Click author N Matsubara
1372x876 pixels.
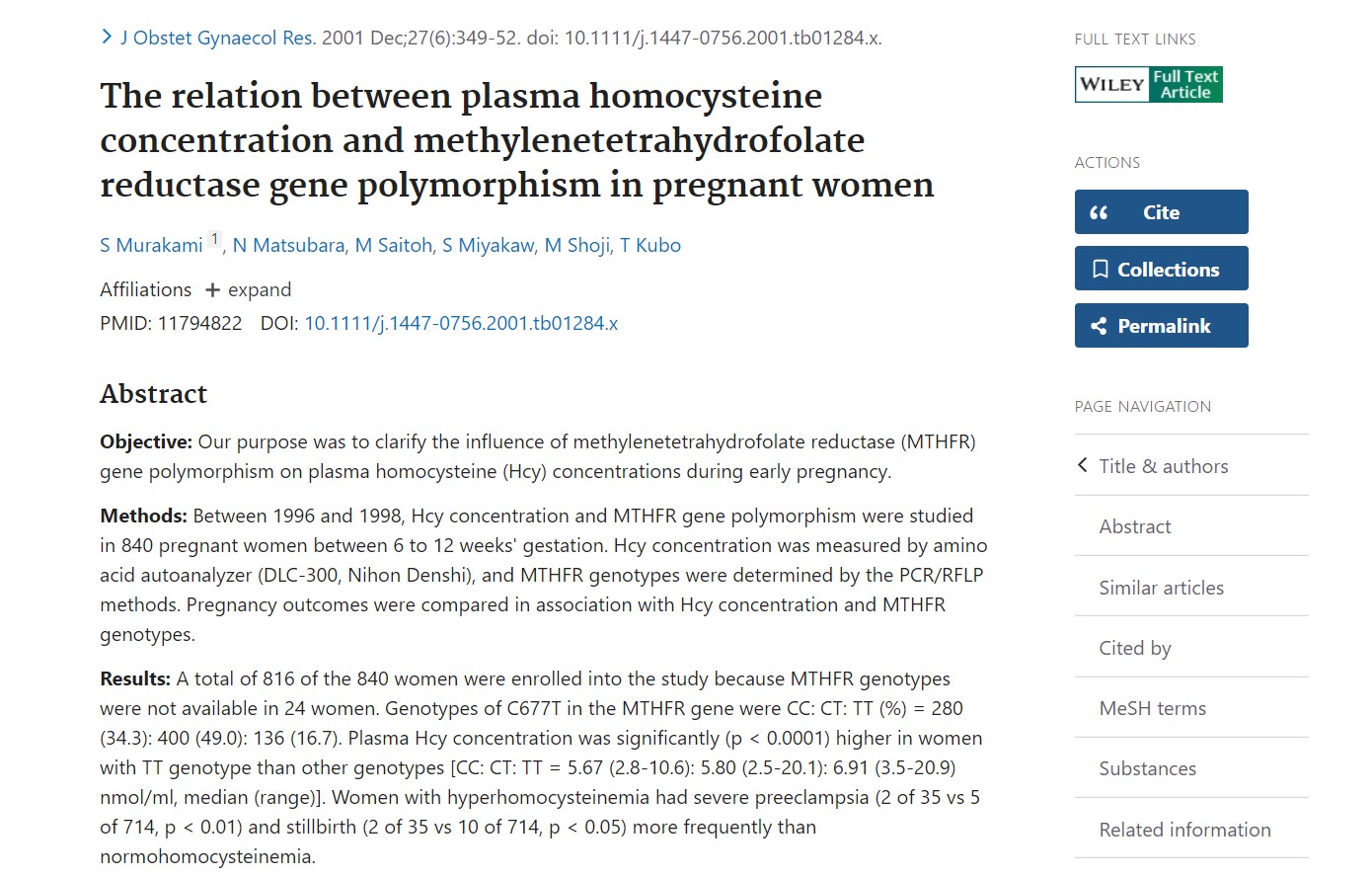tap(288, 245)
